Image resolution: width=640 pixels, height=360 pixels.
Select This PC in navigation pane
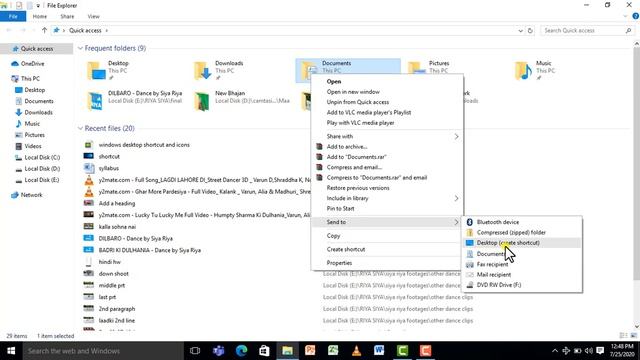click(x=30, y=78)
